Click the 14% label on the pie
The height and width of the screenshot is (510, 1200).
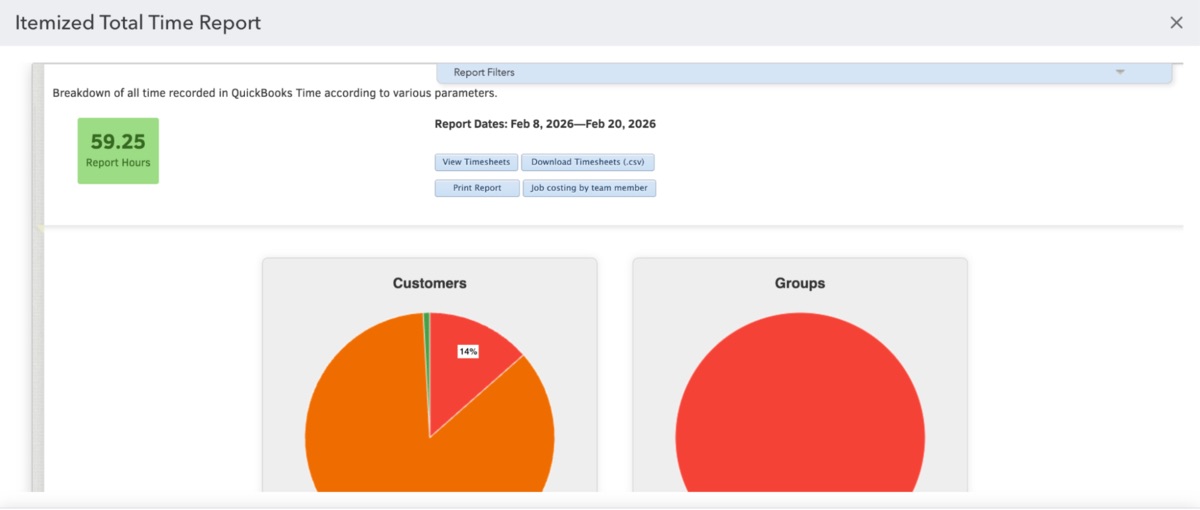468,351
